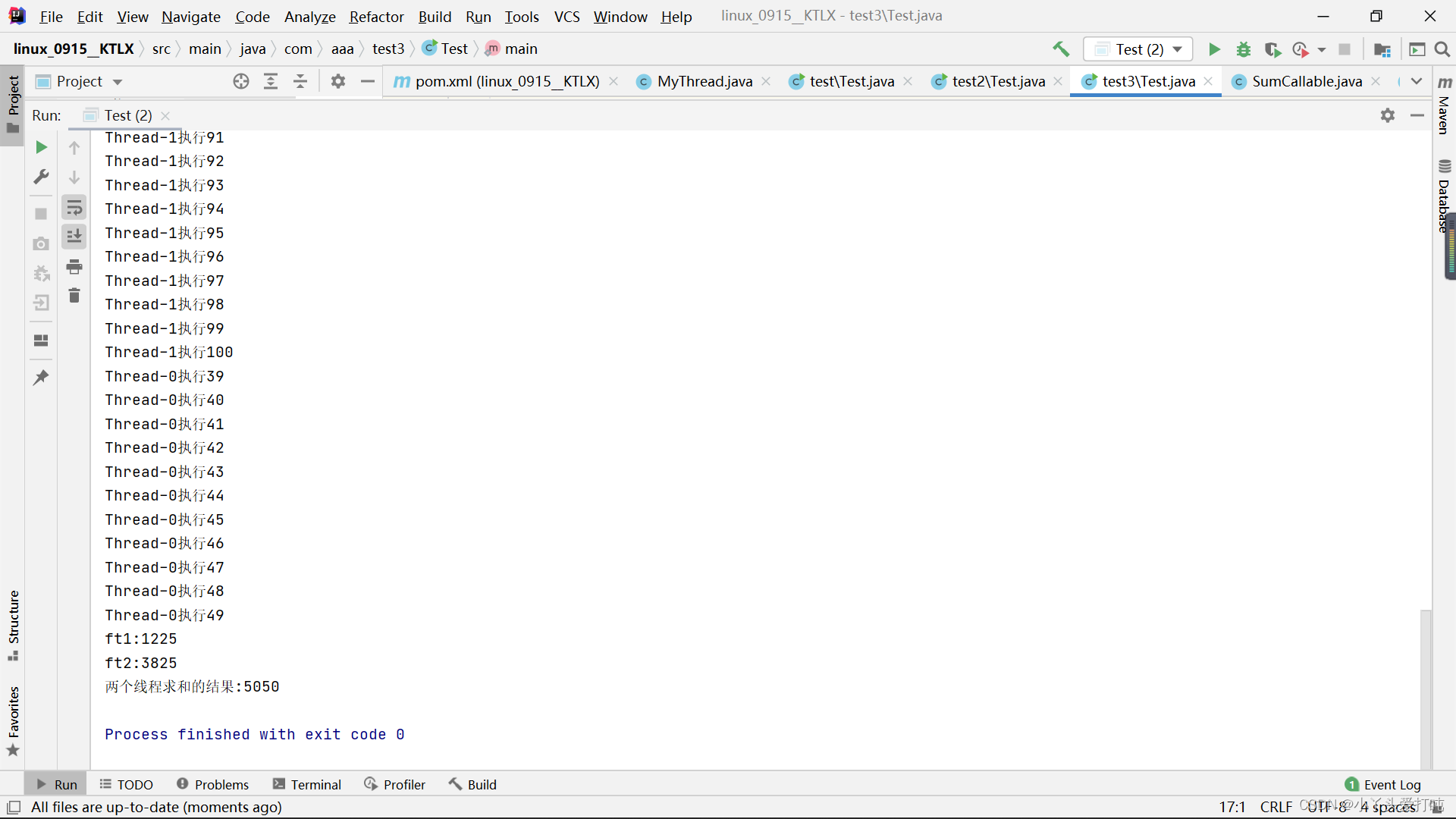Click the main method breadcrumb
The image size is (1456, 819).
pos(512,49)
